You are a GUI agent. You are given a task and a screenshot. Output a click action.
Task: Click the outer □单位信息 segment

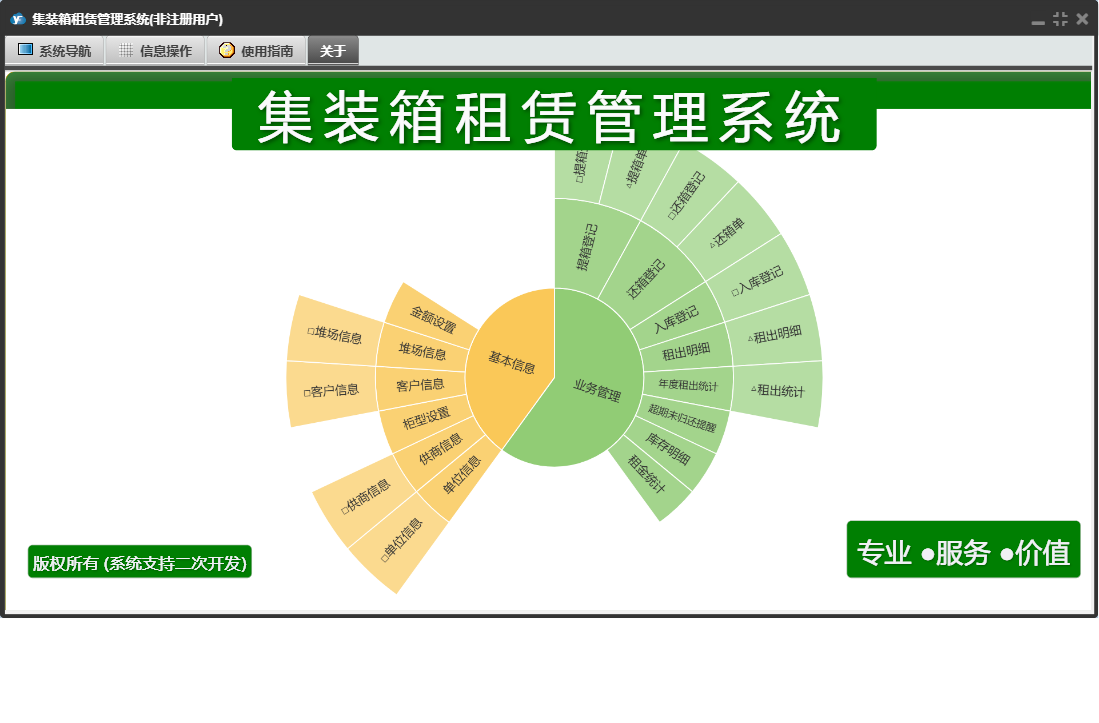[401, 539]
